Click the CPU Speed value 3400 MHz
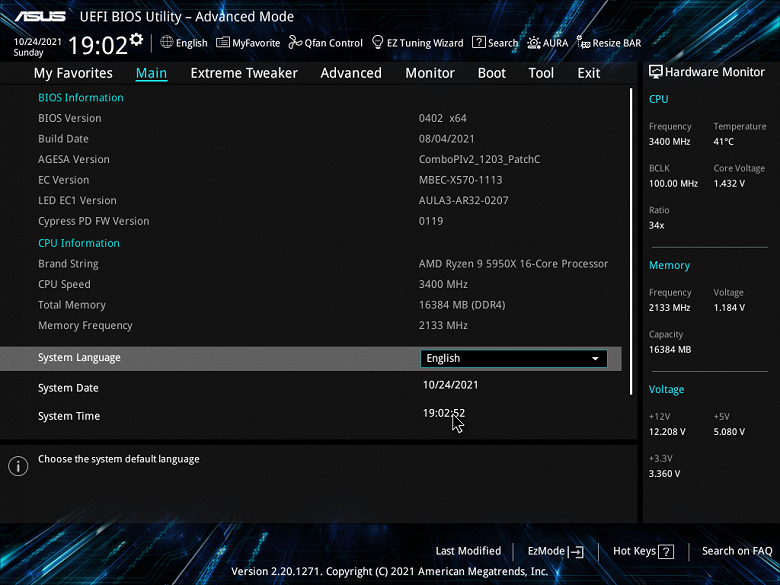 pos(443,285)
